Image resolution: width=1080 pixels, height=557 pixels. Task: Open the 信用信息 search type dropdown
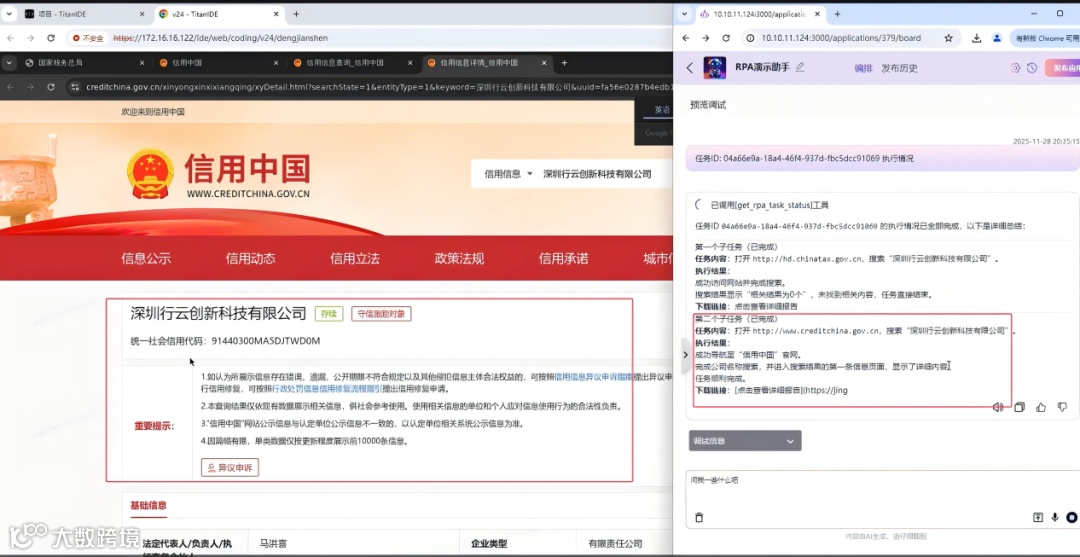(508, 174)
